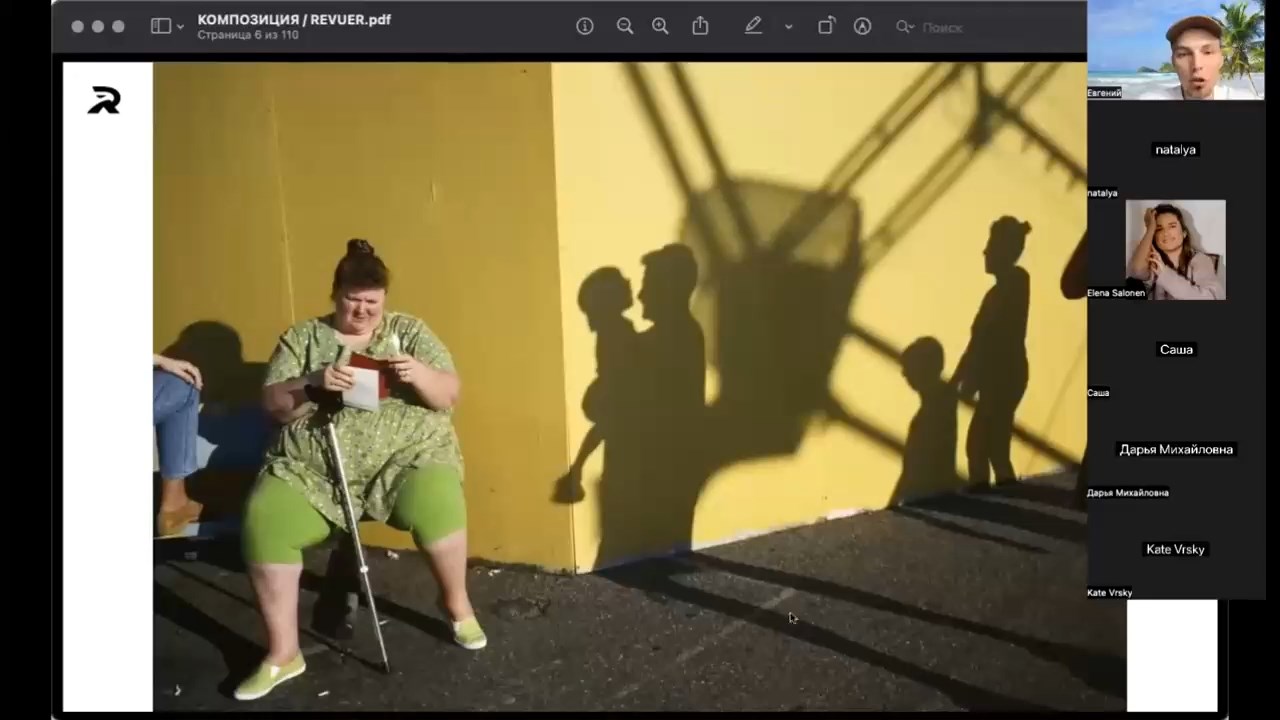1280x720 pixels.
Task: Zoom out with the minus magnifier
Action: (625, 27)
